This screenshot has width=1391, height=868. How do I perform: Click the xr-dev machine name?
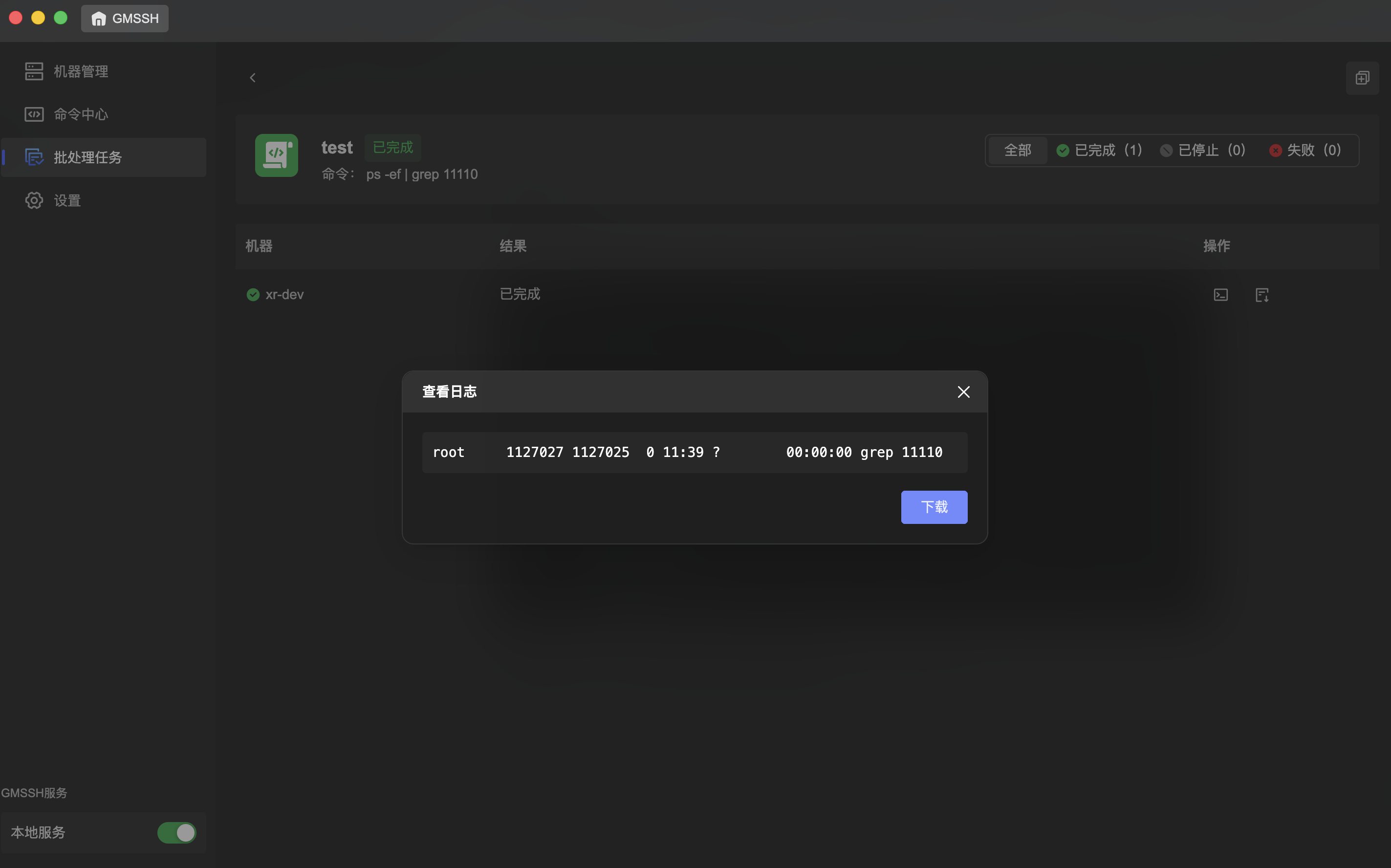[284, 295]
